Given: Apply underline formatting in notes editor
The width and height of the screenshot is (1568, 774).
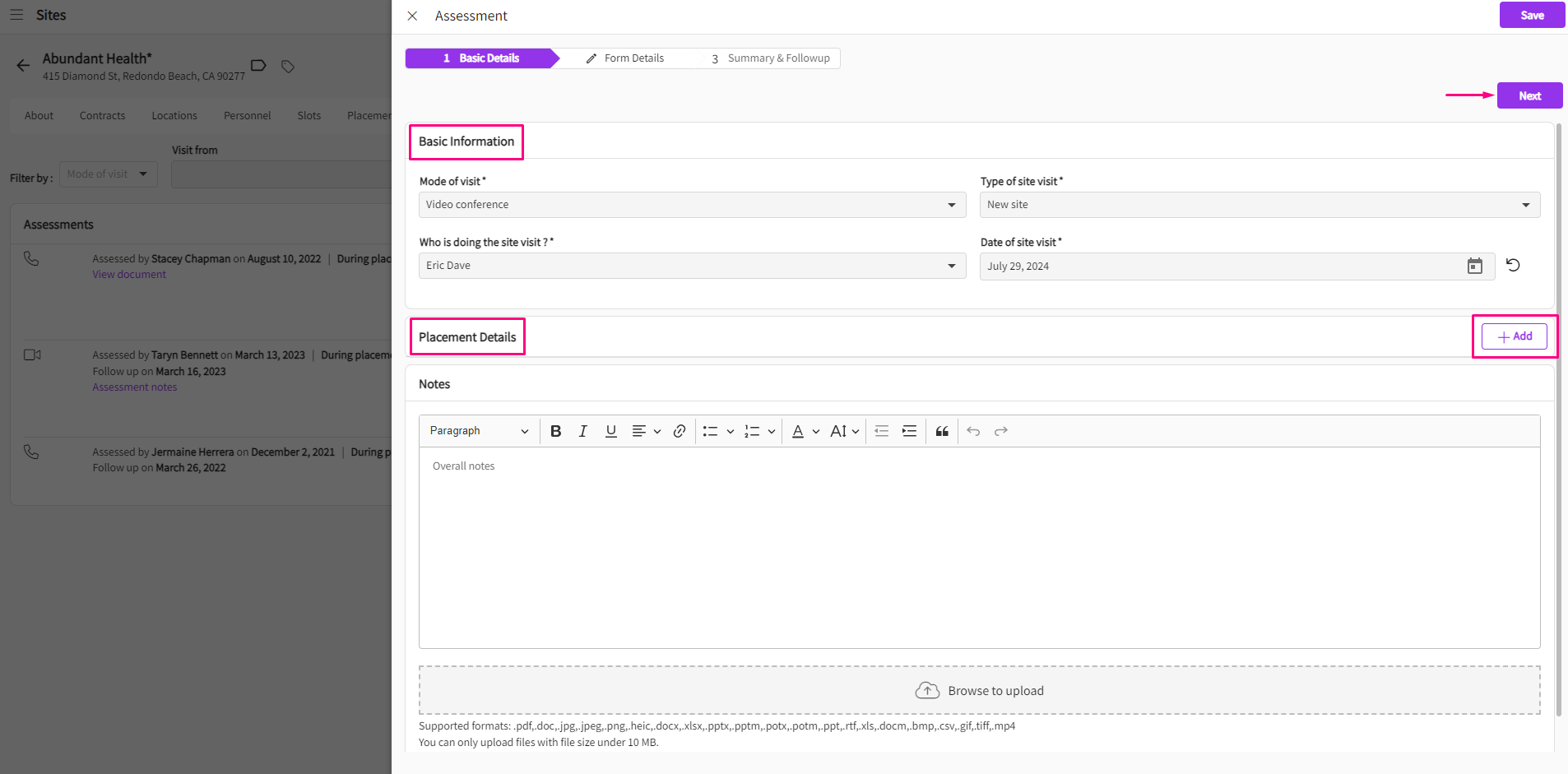Looking at the screenshot, I should 610,431.
